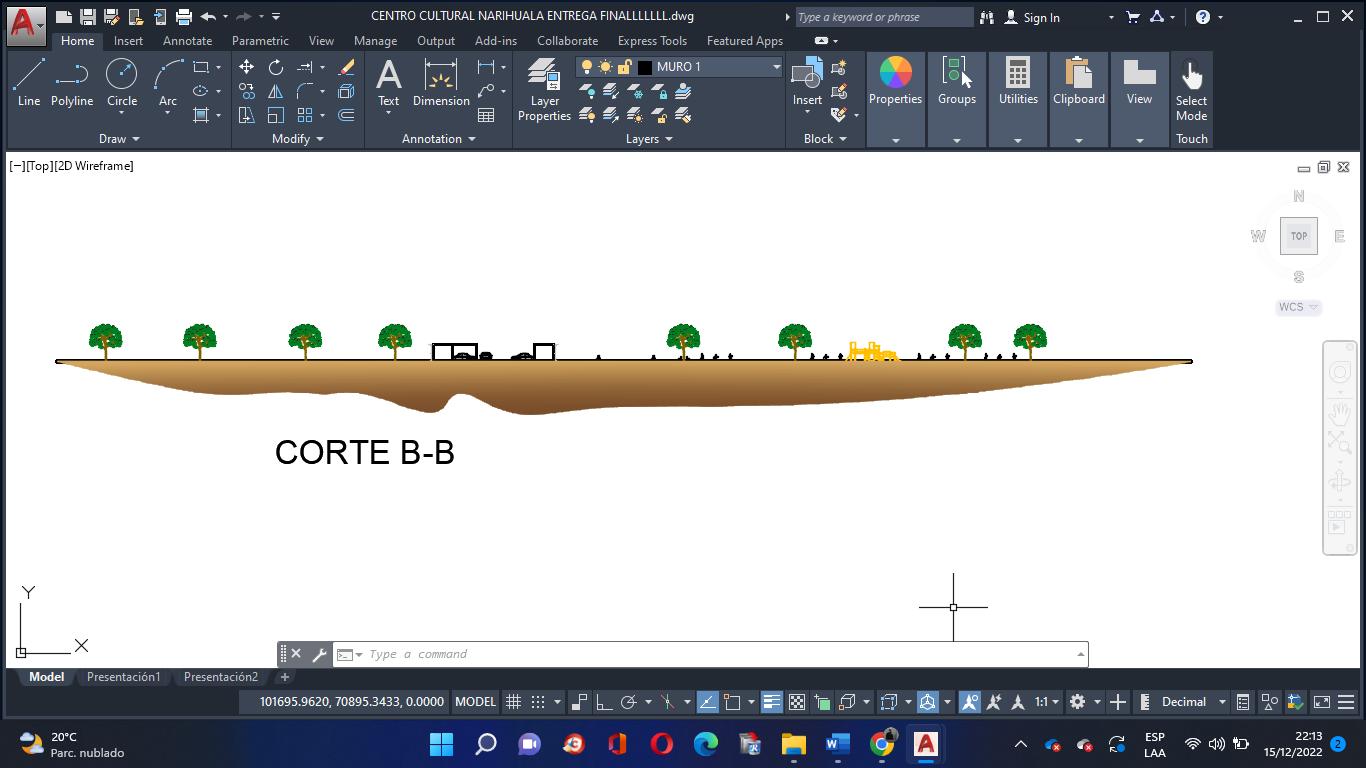
Task: Select the Rotate tool
Action: point(275,67)
